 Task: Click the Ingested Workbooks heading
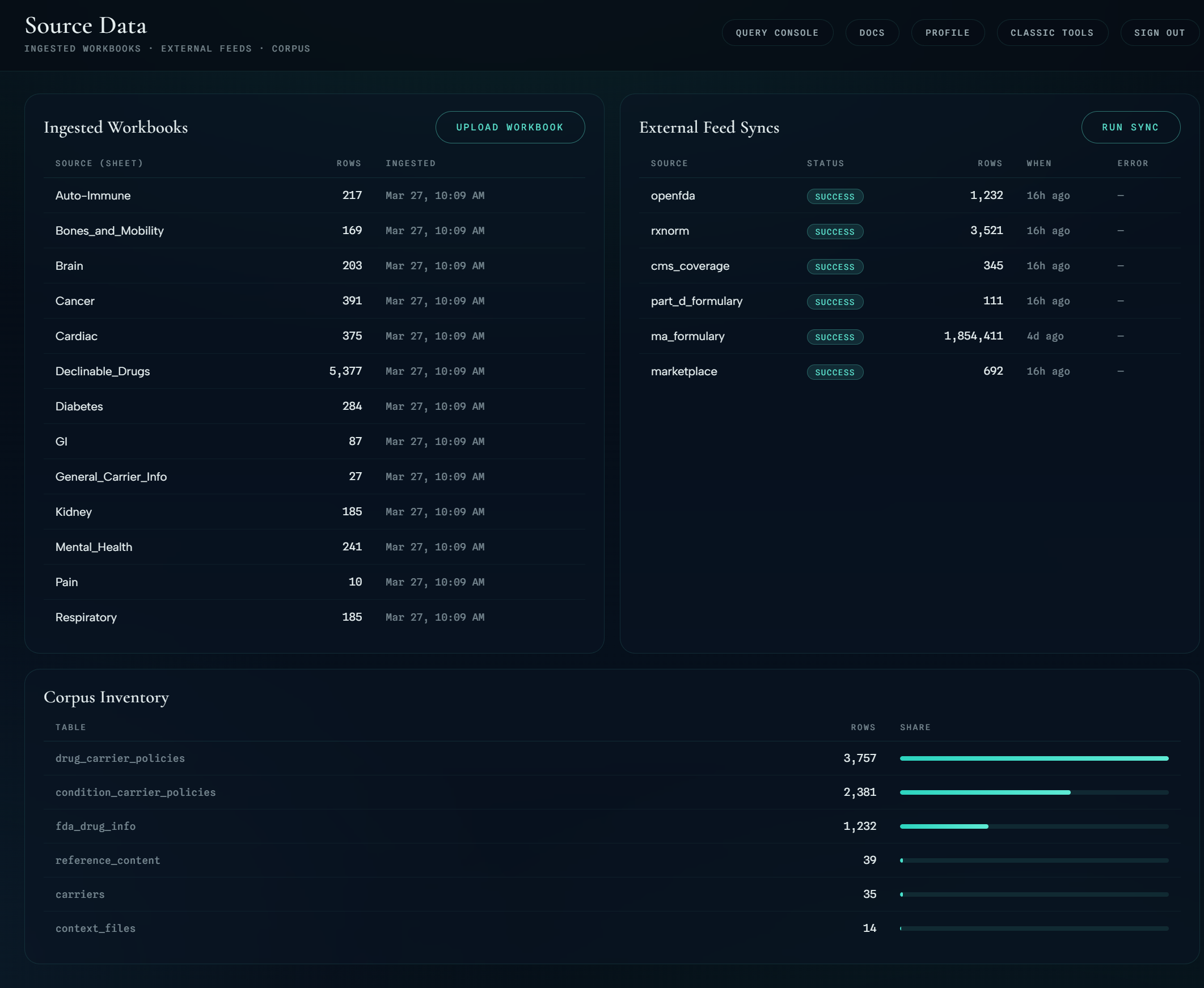pos(116,128)
